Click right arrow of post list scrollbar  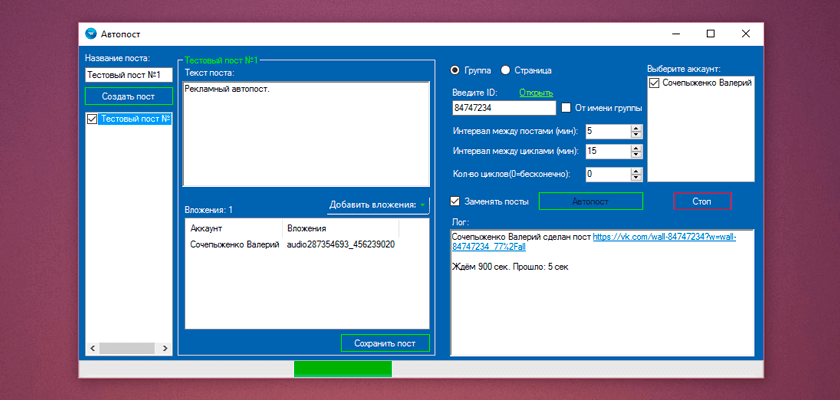pyautogui.click(x=166, y=348)
